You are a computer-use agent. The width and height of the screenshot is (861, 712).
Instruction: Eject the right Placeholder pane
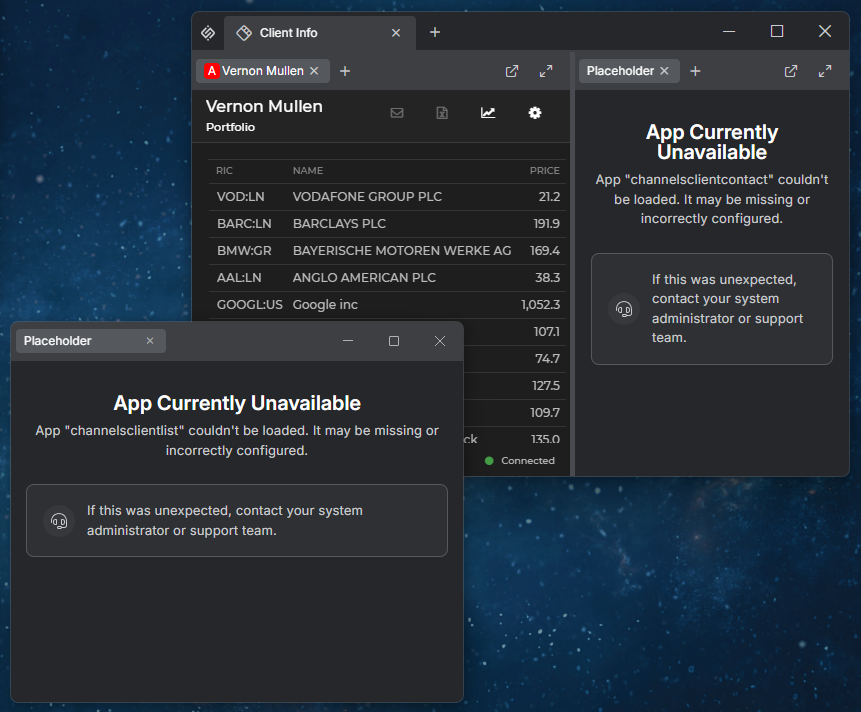pos(791,71)
